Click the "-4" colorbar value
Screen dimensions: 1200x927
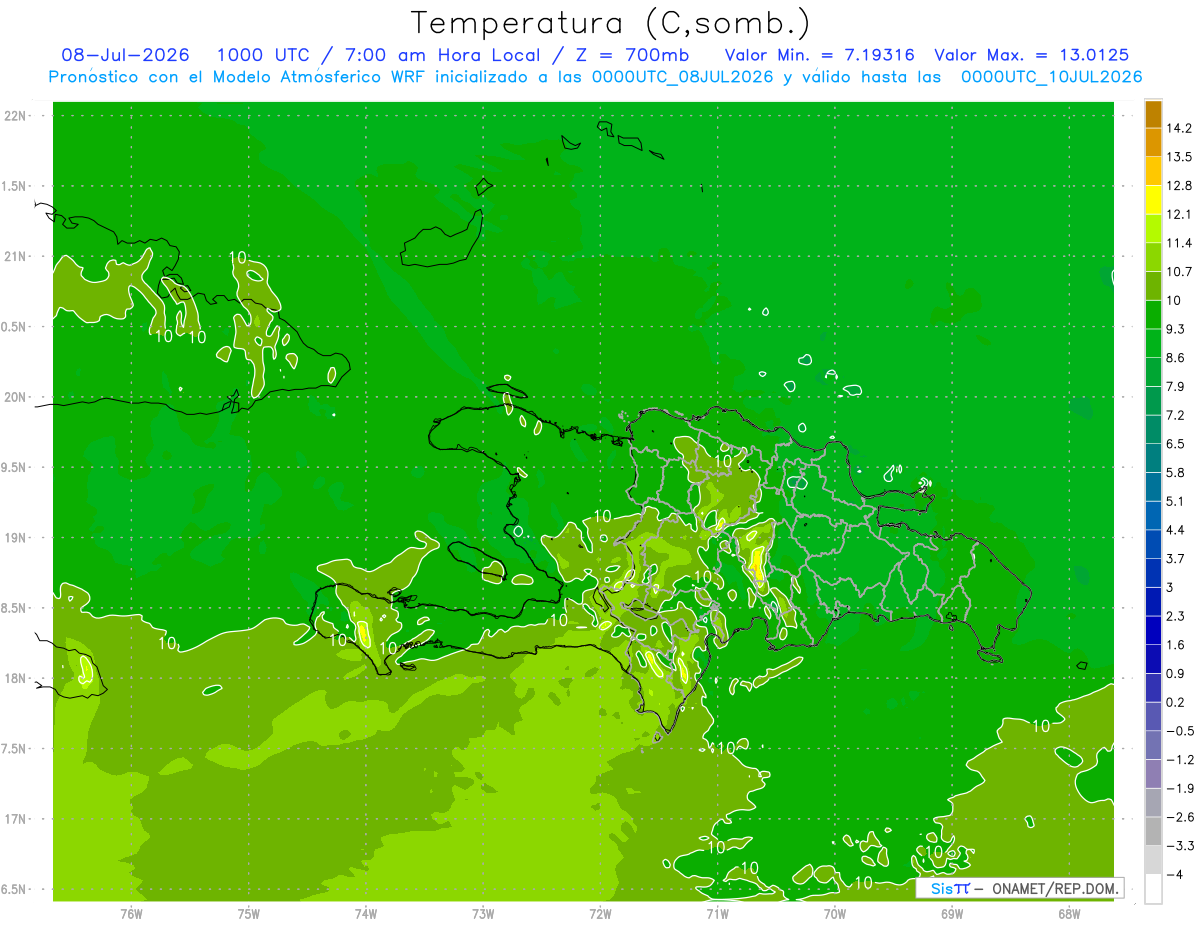(1175, 875)
